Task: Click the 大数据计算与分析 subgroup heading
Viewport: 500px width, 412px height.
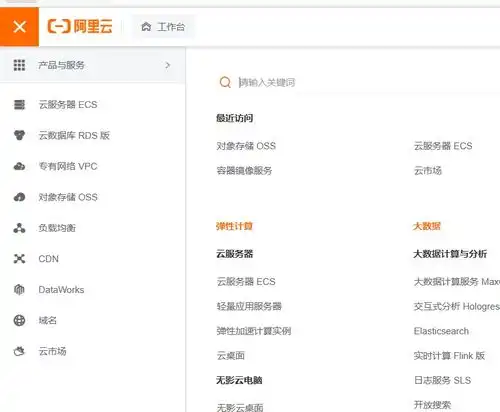Action: click(x=450, y=254)
